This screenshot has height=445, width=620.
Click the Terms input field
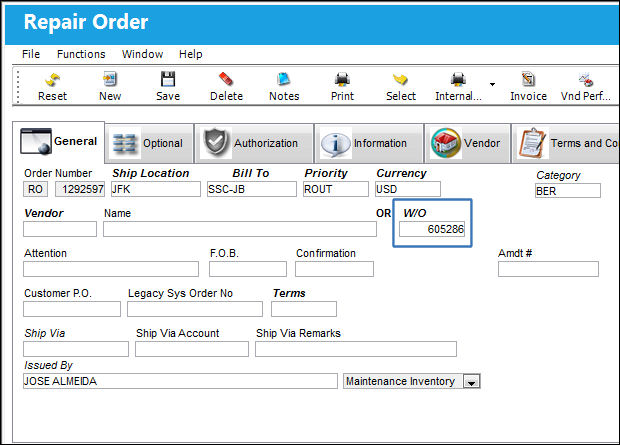point(304,309)
